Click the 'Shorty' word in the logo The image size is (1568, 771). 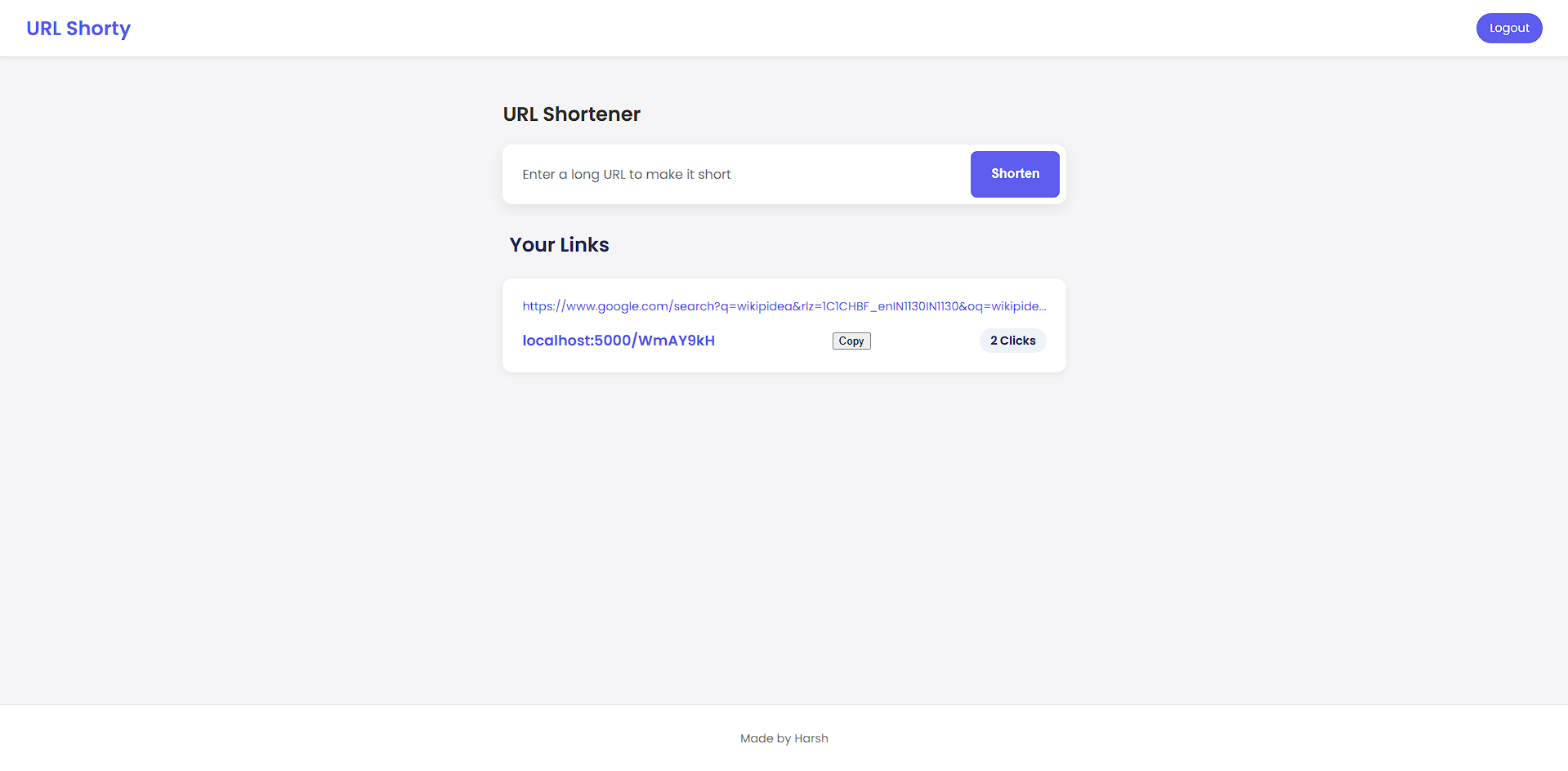pos(98,29)
